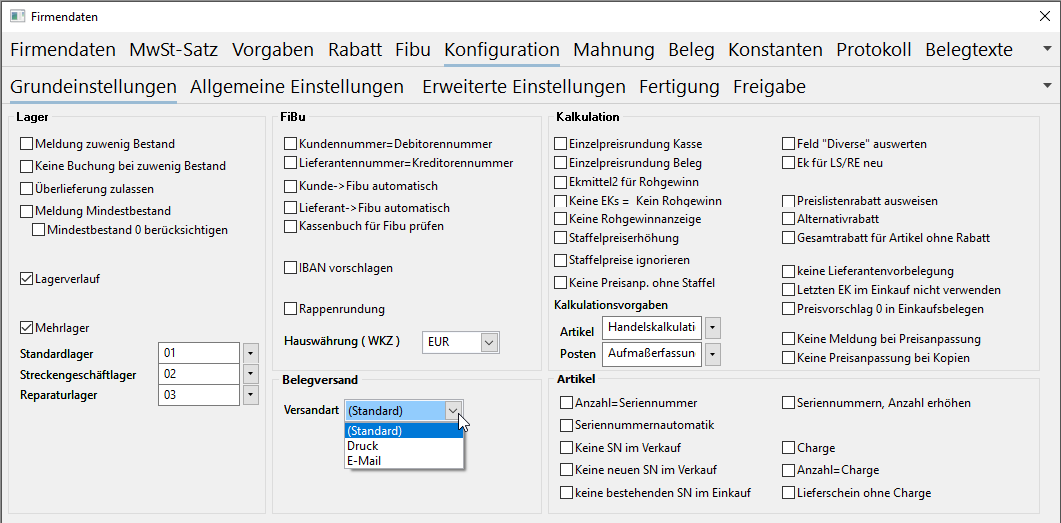Click the Streckengeschäftlager field showing 02
The height and width of the screenshot is (523, 1061).
tap(199, 374)
